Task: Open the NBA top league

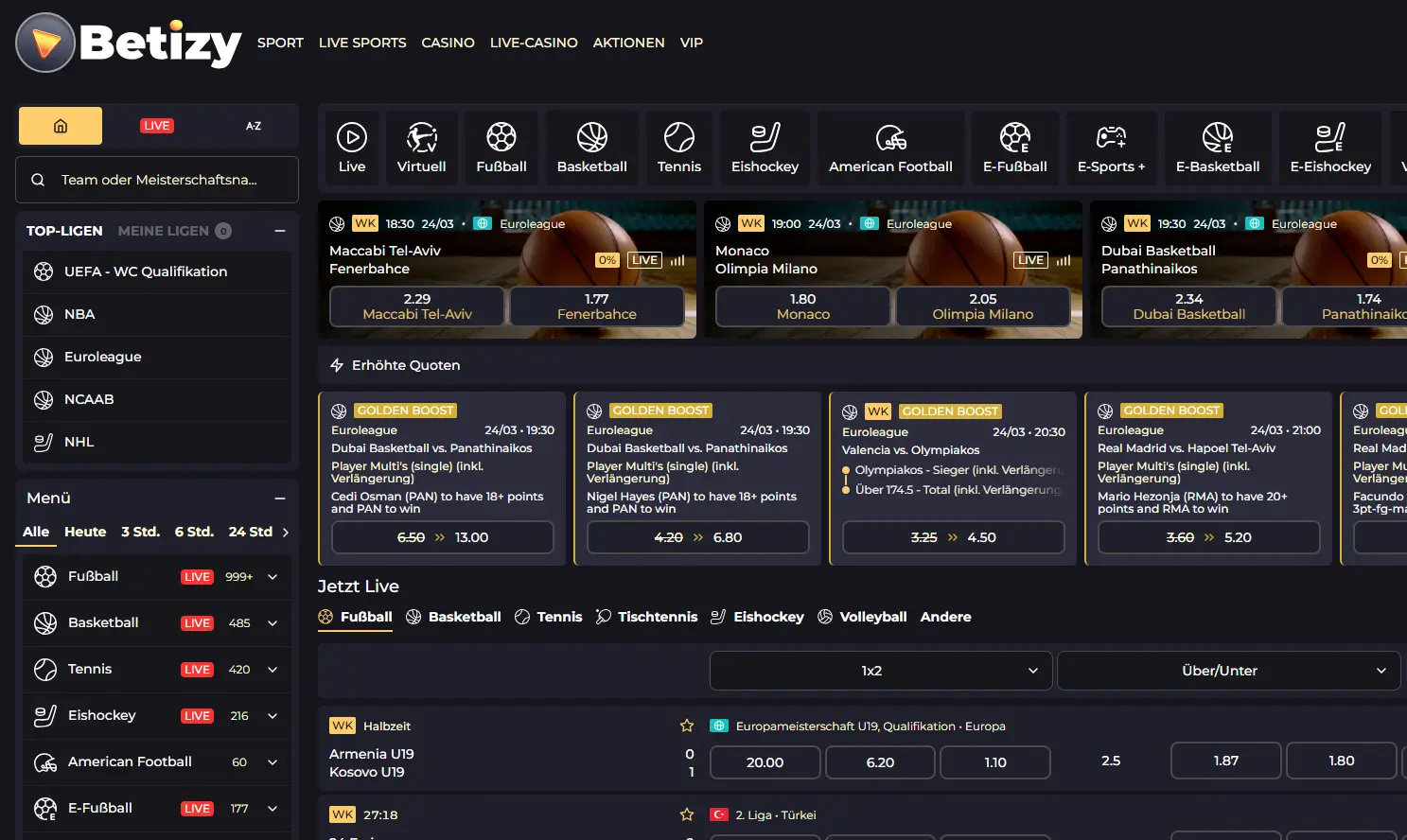Action: coord(157,314)
